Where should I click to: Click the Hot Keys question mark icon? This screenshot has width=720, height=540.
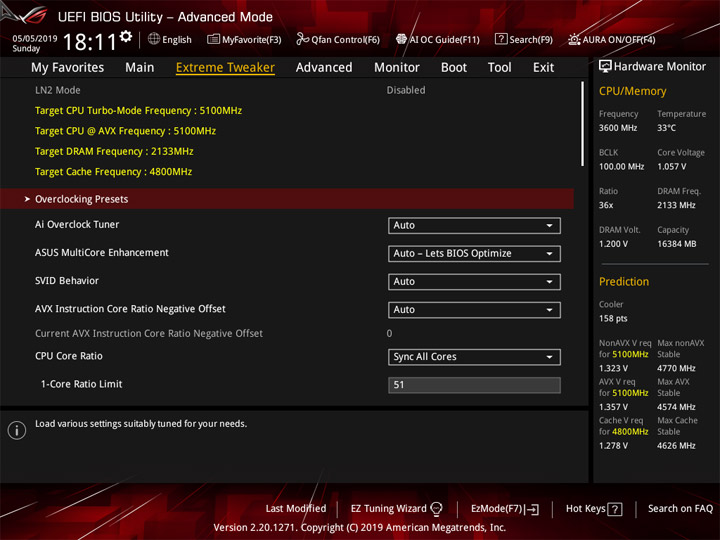614,509
